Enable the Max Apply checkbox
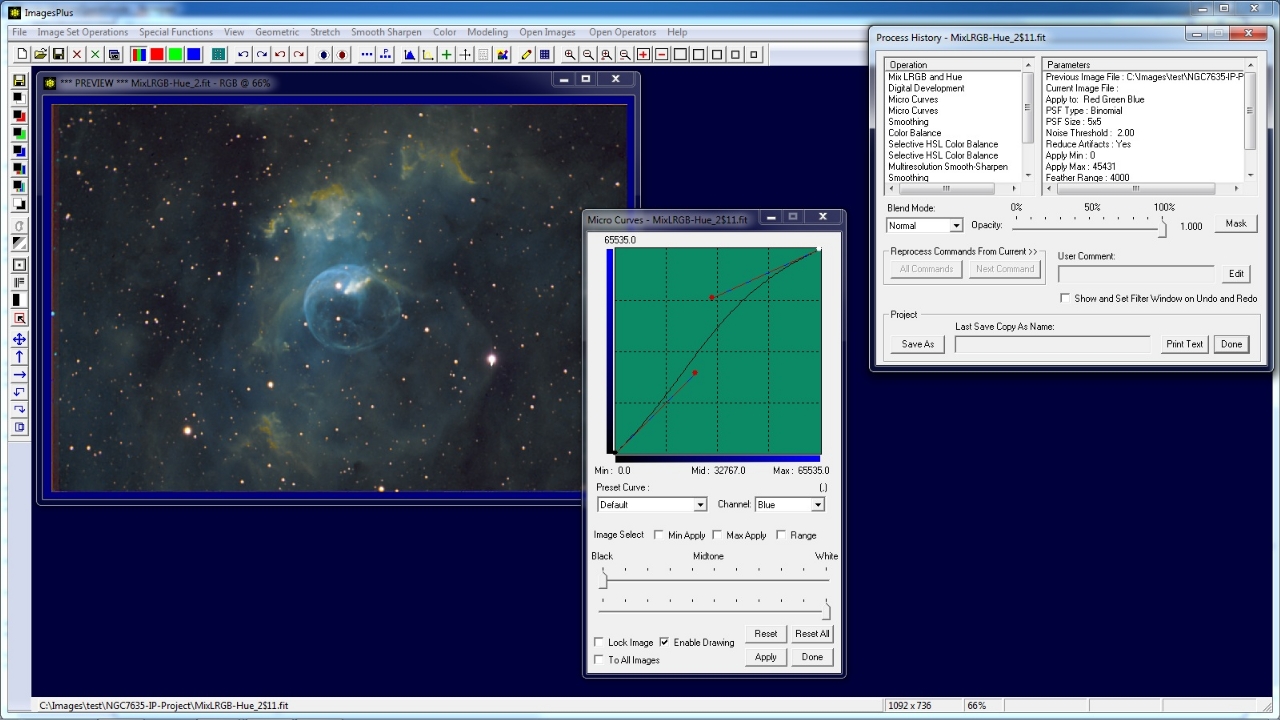Image resolution: width=1280 pixels, height=720 pixels. (x=717, y=535)
